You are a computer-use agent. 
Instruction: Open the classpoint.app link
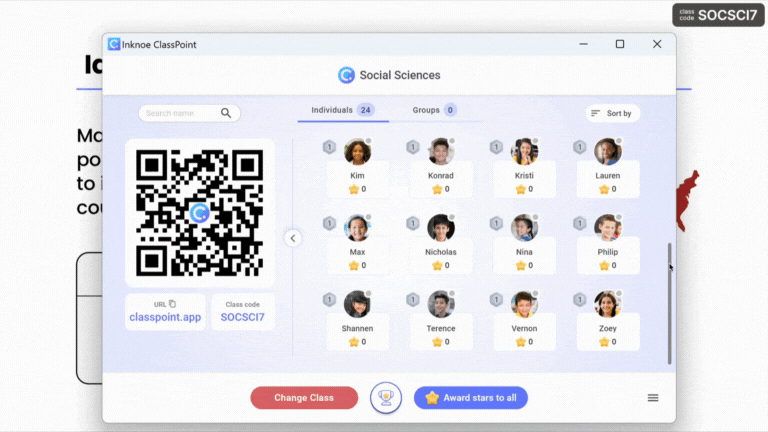pos(165,317)
